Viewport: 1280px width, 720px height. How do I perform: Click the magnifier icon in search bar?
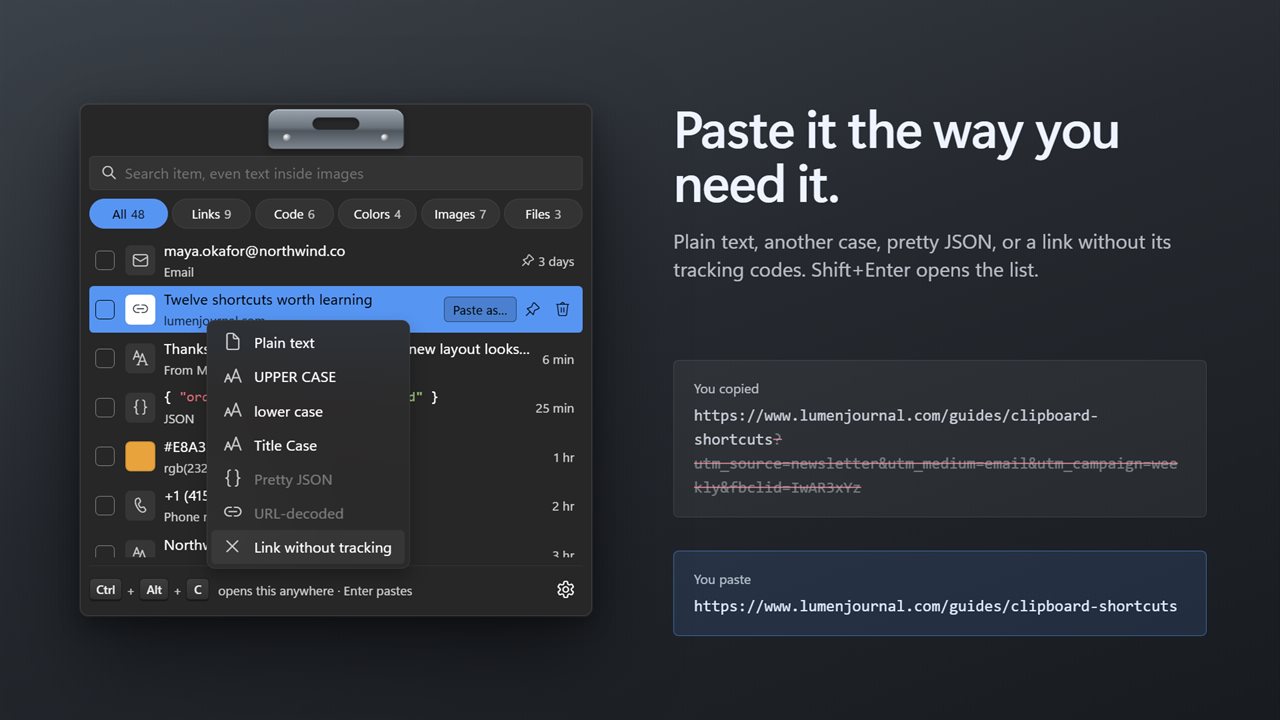click(109, 173)
